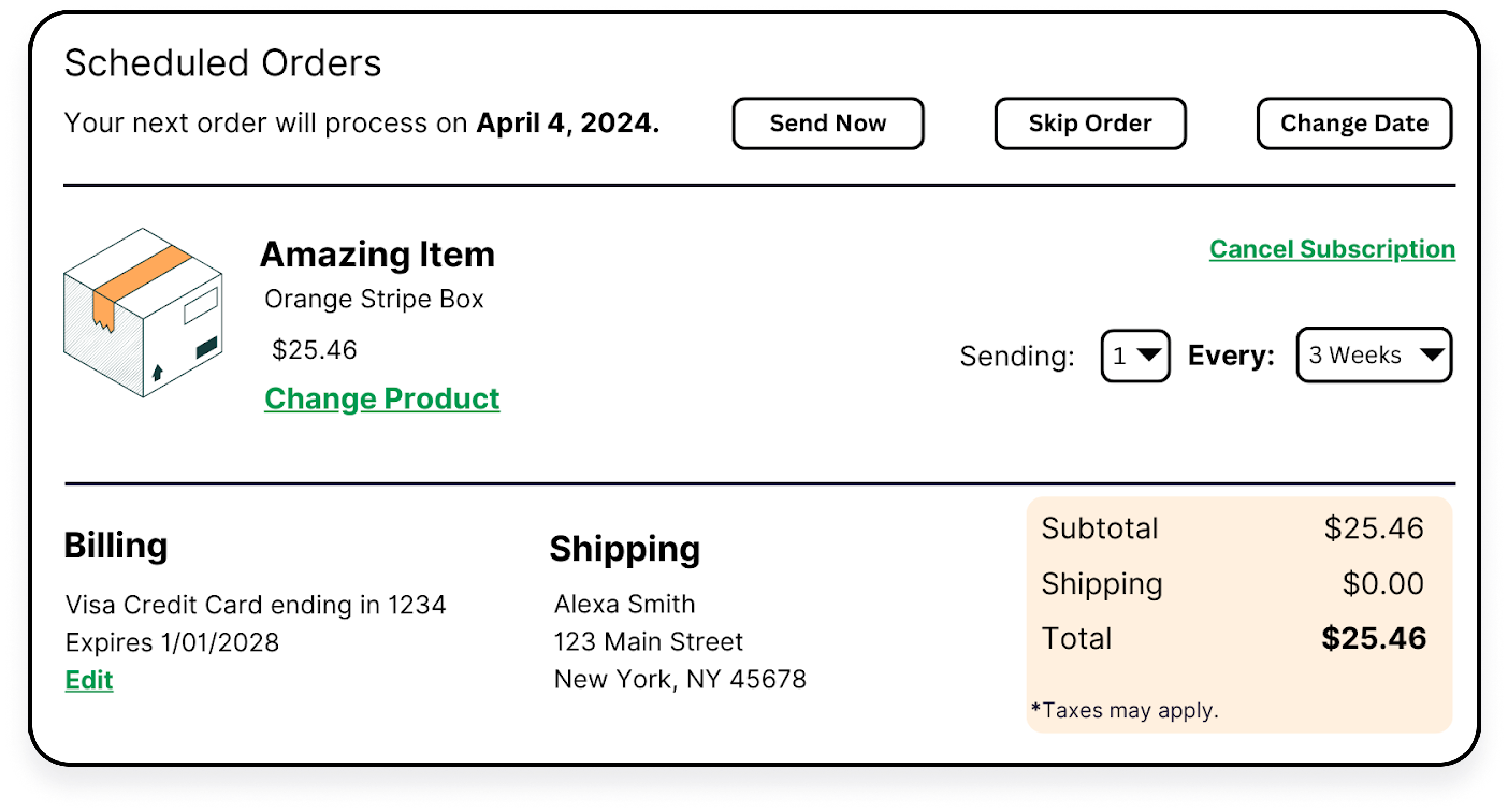Click the Visa Credit Card ending 1234 text

(256, 605)
